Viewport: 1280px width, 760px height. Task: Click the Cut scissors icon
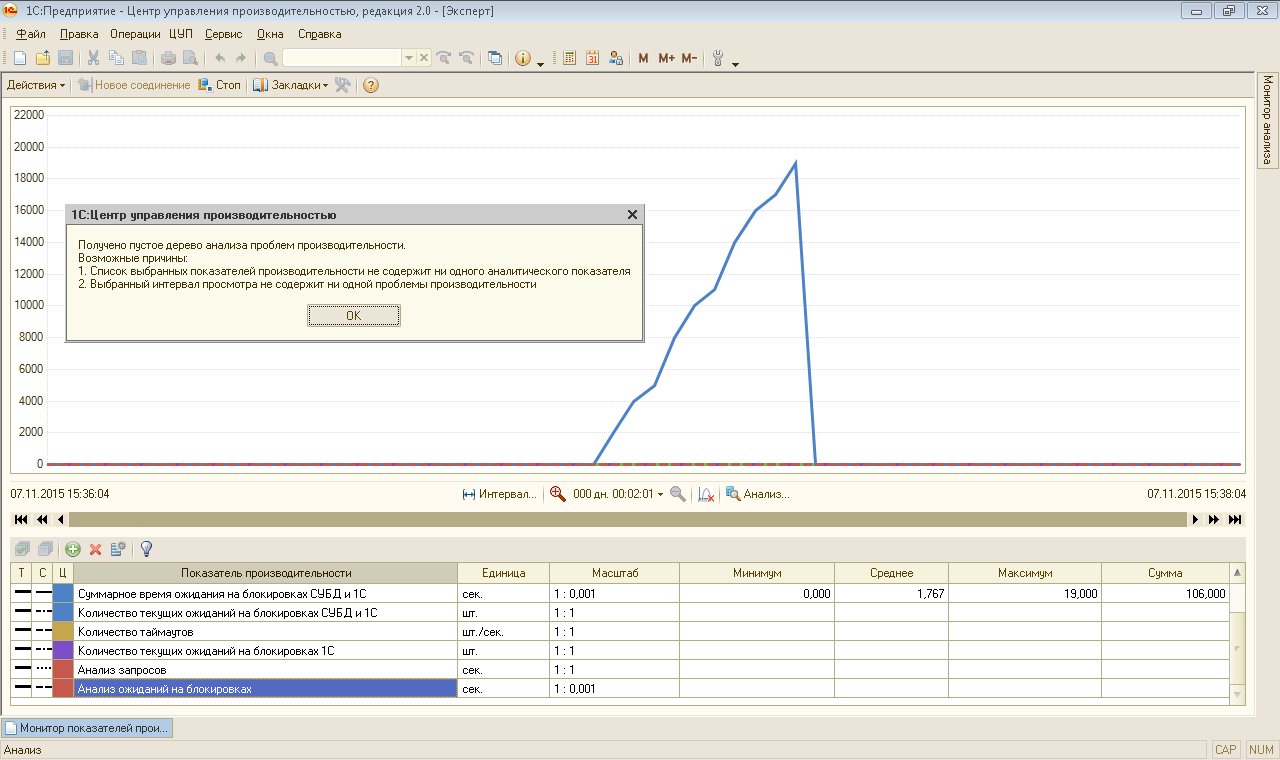pos(94,58)
